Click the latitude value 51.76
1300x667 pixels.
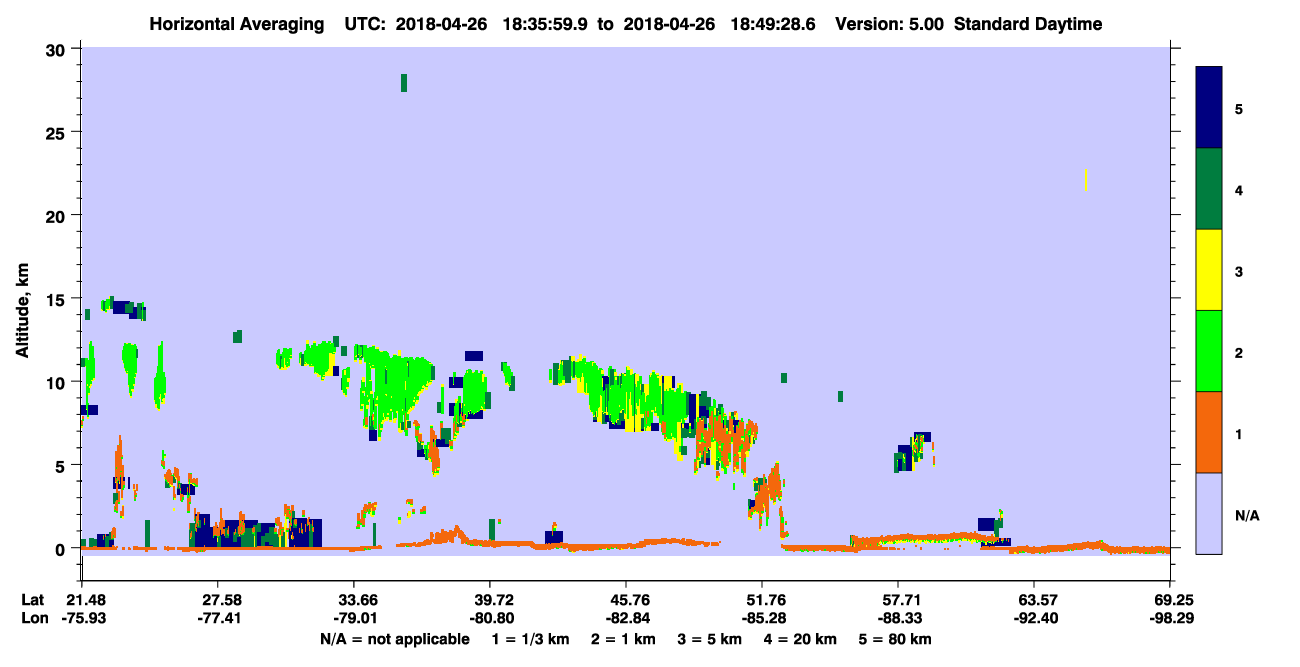pyautogui.click(x=762, y=600)
